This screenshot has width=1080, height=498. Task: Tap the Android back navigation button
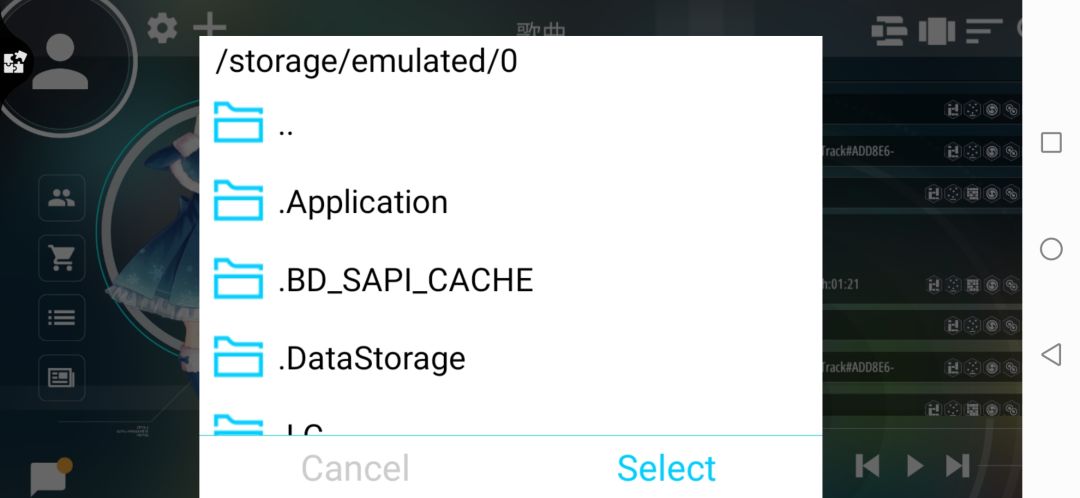click(x=1051, y=354)
